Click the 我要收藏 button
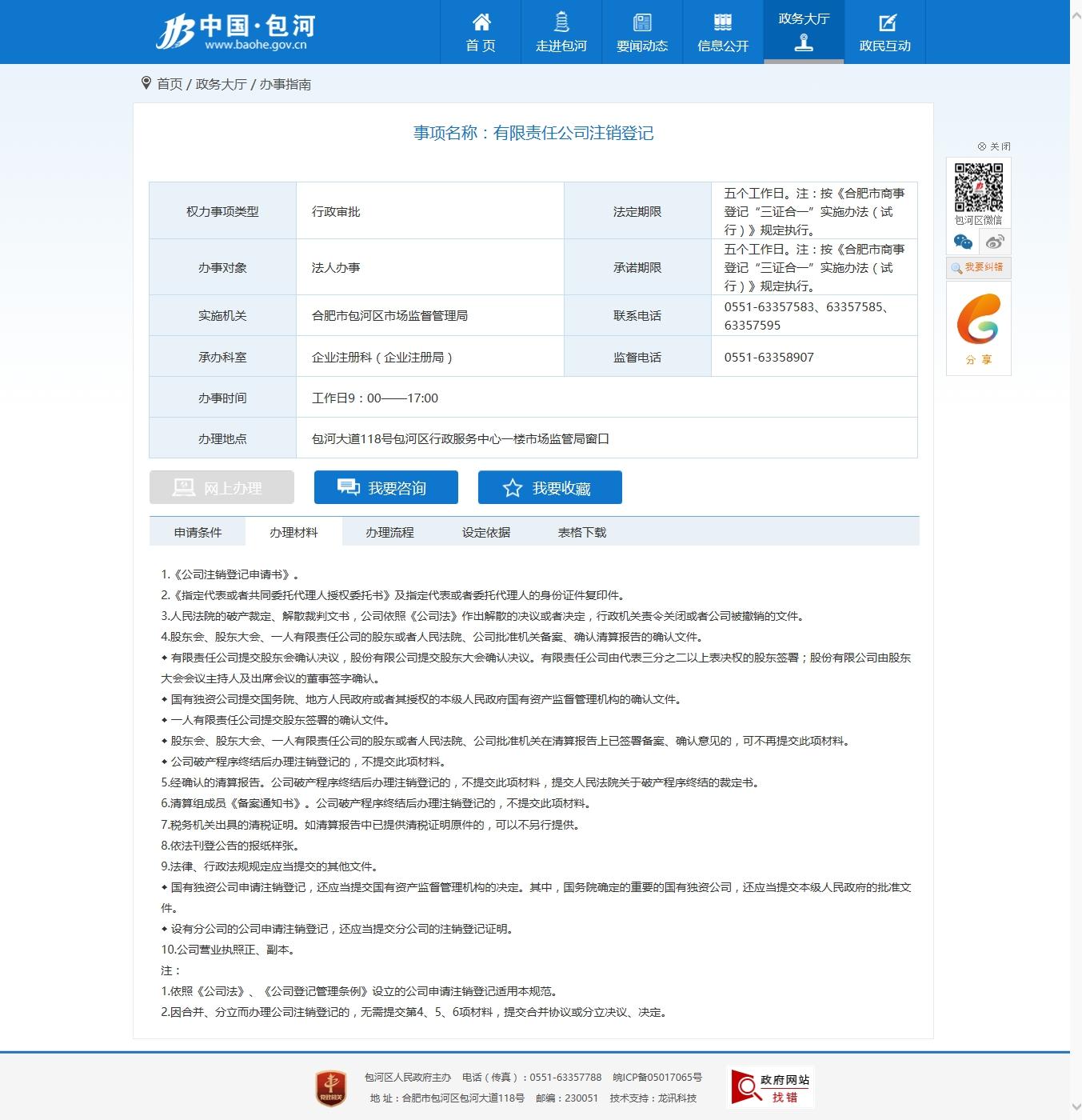 click(x=550, y=487)
